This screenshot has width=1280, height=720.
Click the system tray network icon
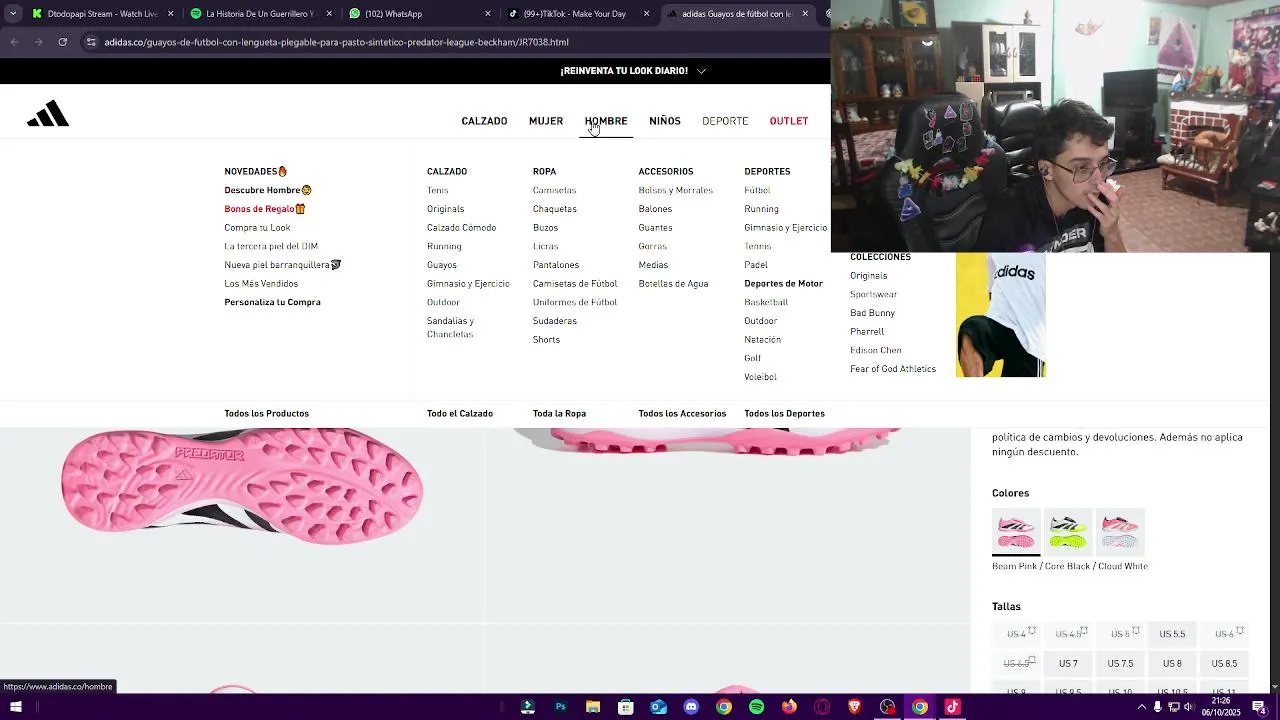[1174, 707]
